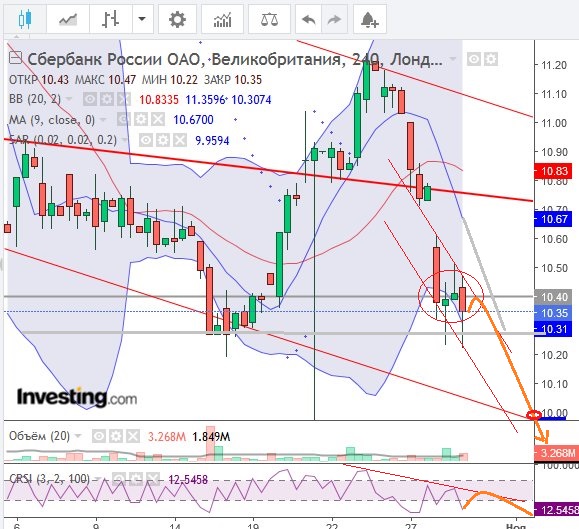Click the compare symbols scales icon
Screen dimensions: 579x529
pyautogui.click(x=269, y=19)
